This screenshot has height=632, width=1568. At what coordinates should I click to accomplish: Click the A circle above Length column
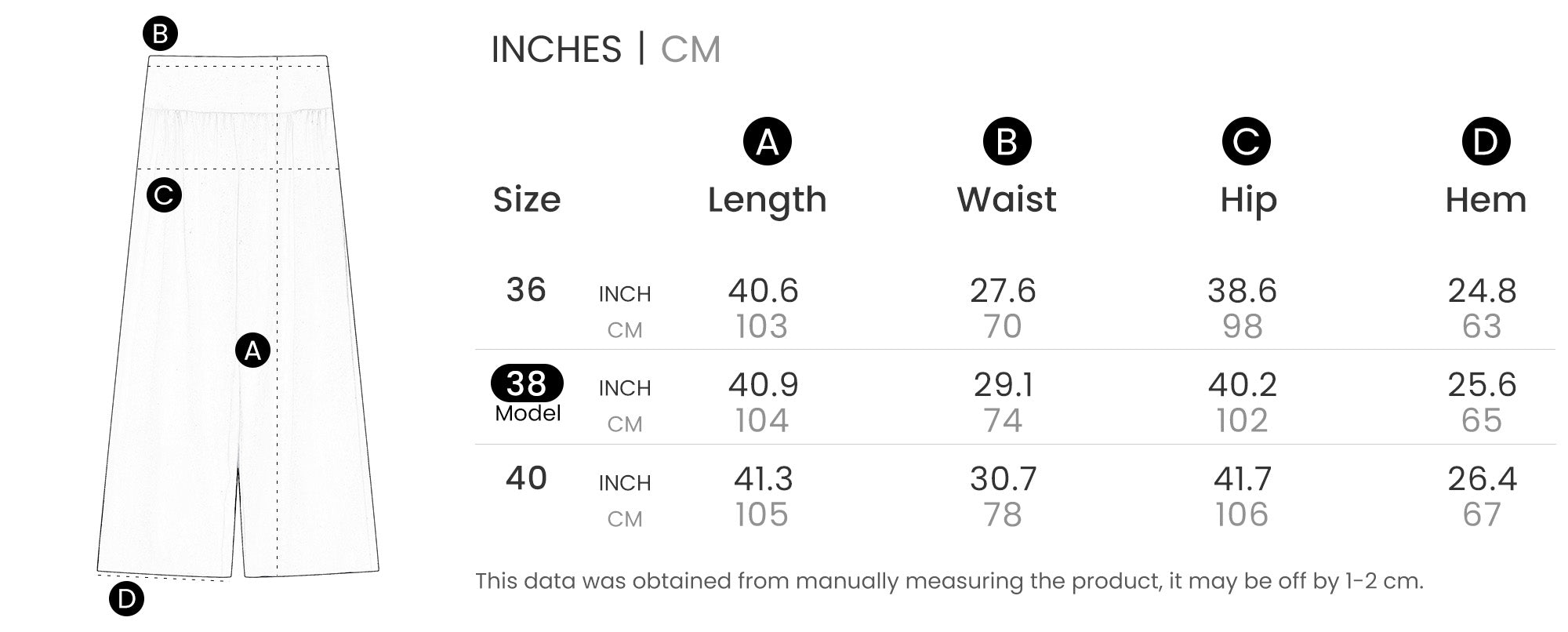pos(767,142)
